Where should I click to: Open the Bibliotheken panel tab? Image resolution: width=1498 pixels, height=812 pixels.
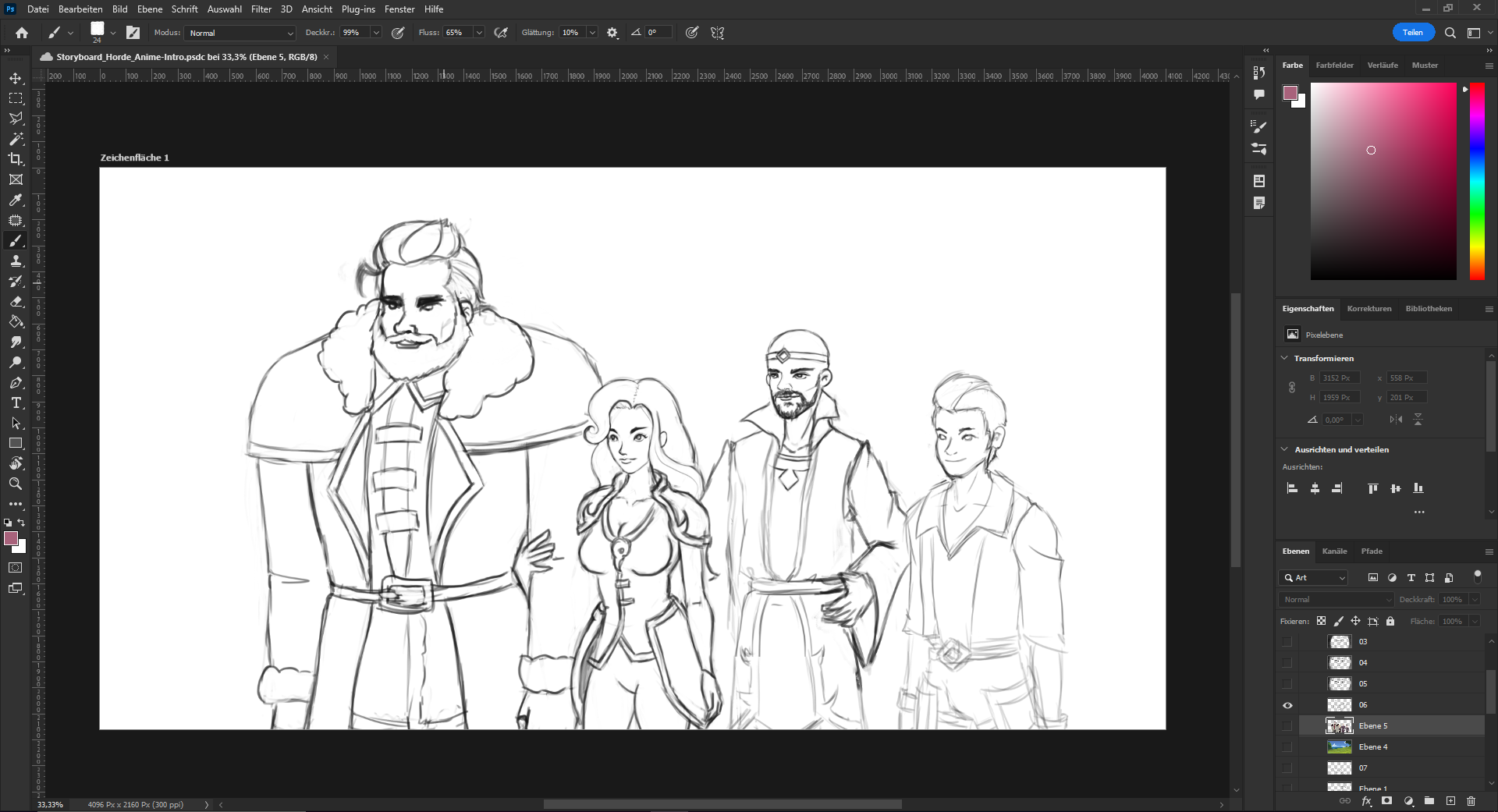1429,309
